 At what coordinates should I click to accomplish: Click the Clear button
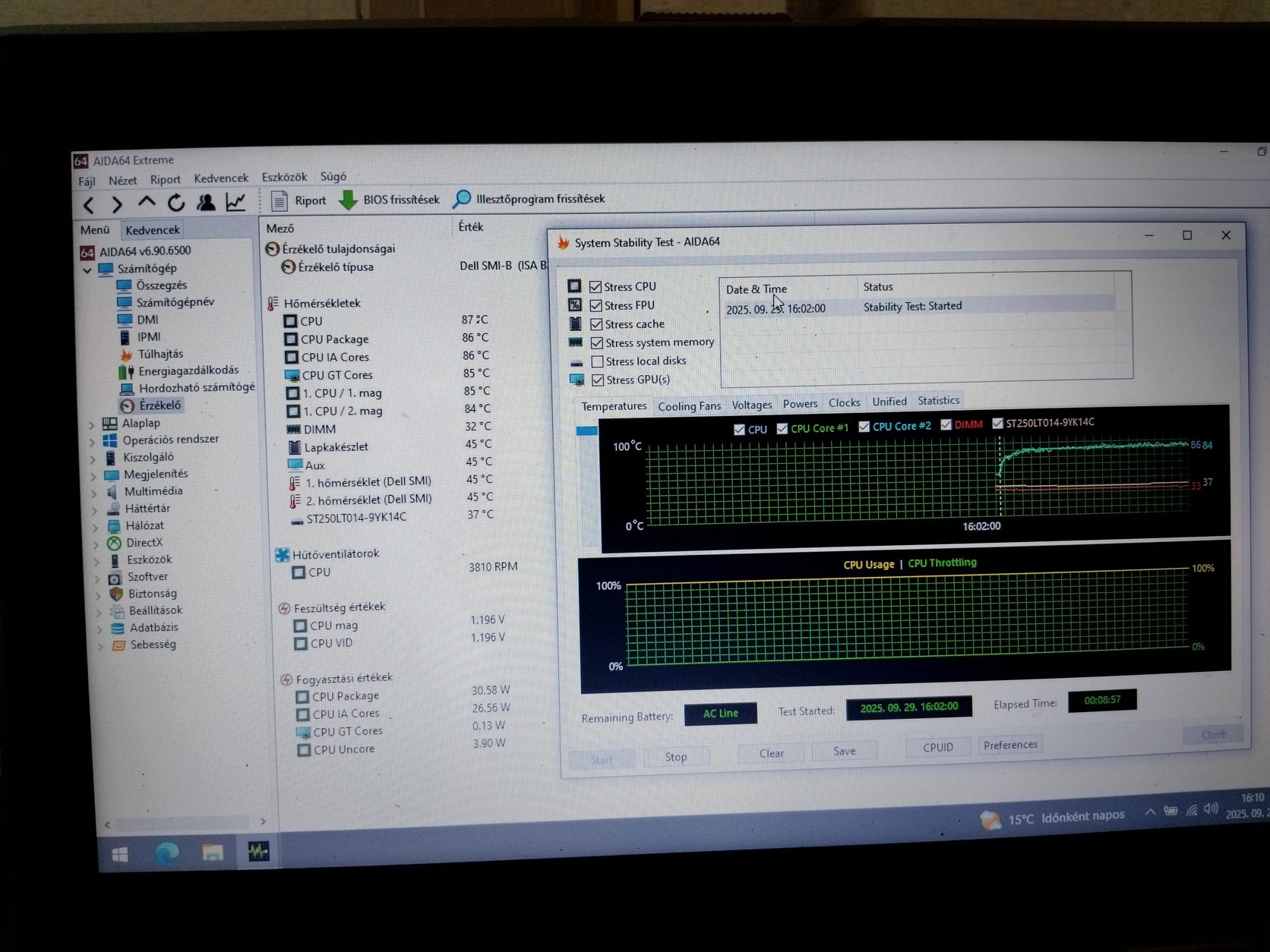772,754
